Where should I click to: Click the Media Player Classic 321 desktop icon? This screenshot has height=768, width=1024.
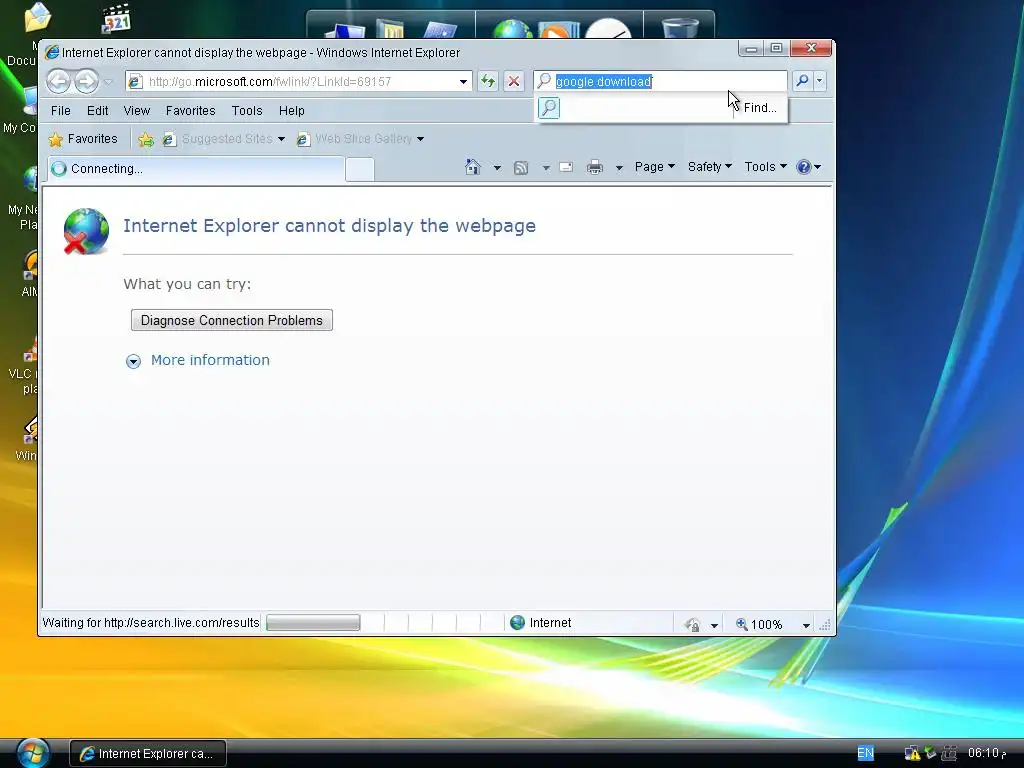[117, 18]
